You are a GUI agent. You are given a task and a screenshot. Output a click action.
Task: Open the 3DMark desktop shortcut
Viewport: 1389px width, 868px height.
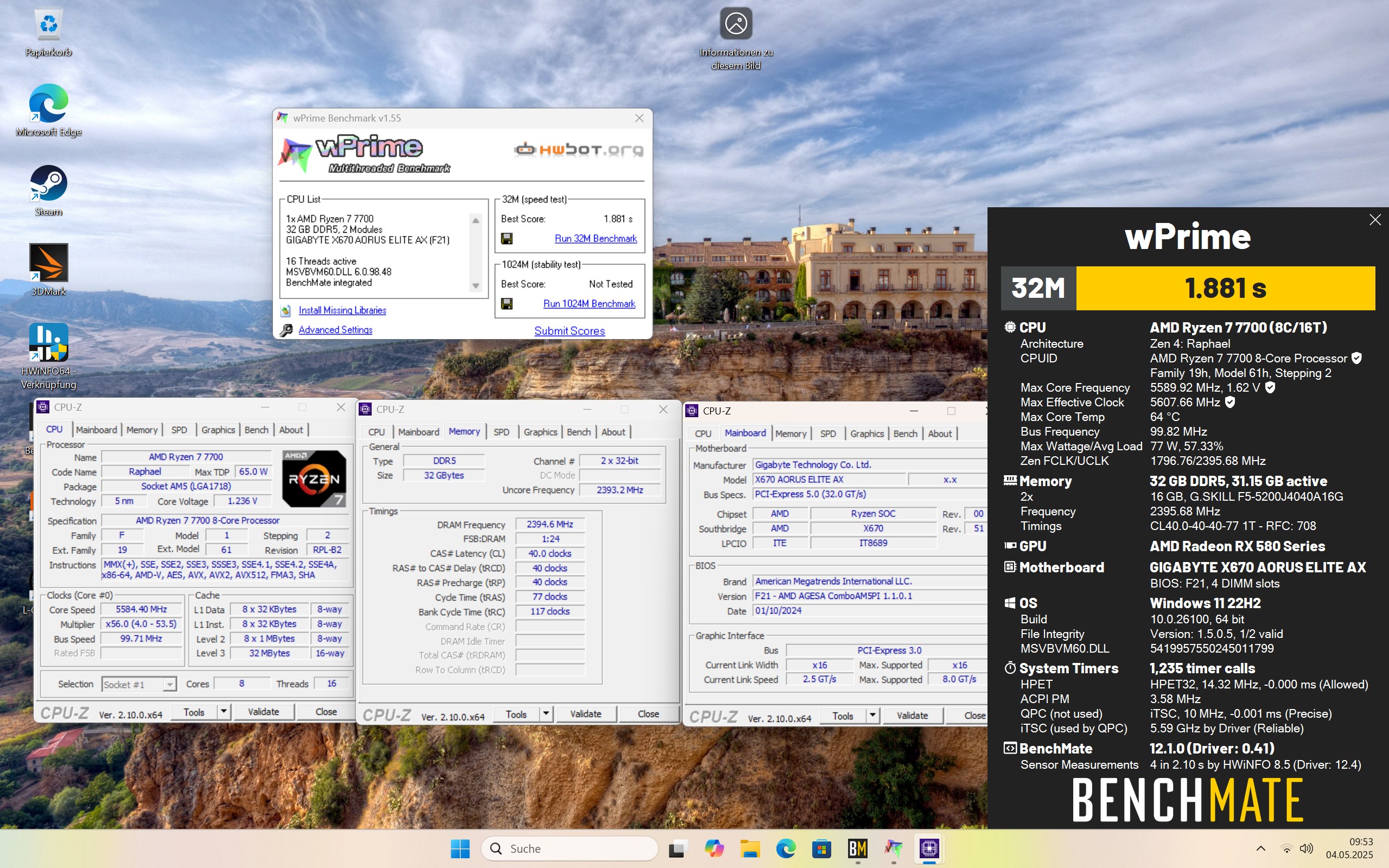click(x=49, y=263)
